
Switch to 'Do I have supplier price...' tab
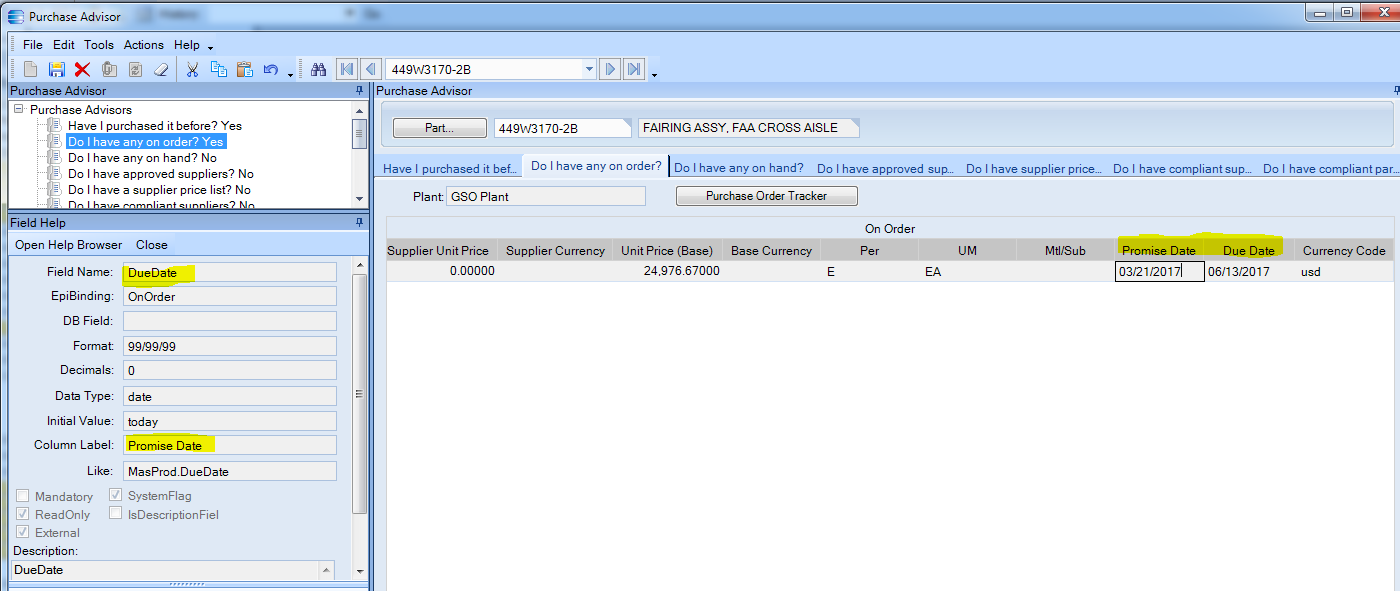click(x=1033, y=169)
